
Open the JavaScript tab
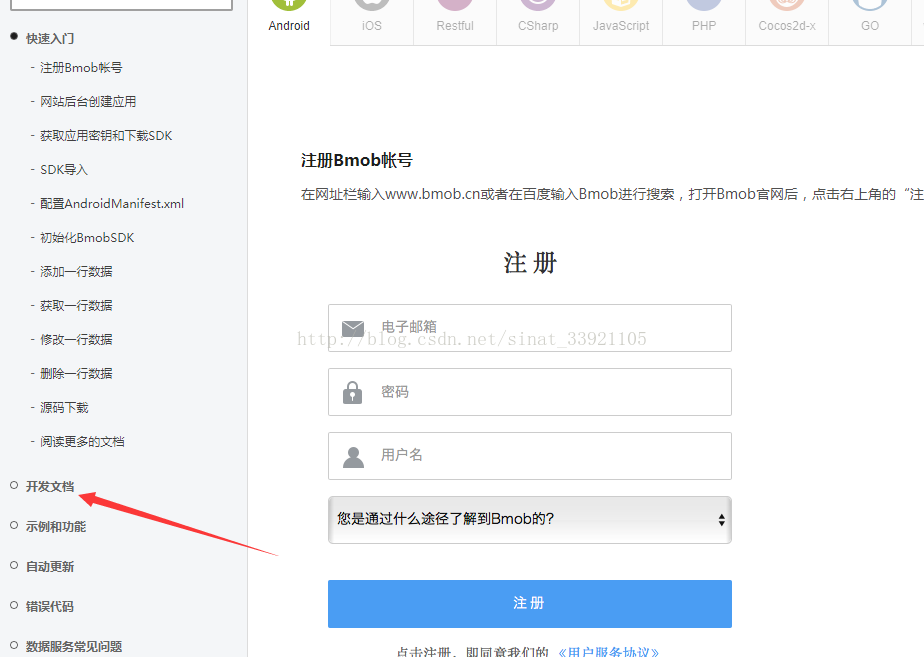point(621,22)
